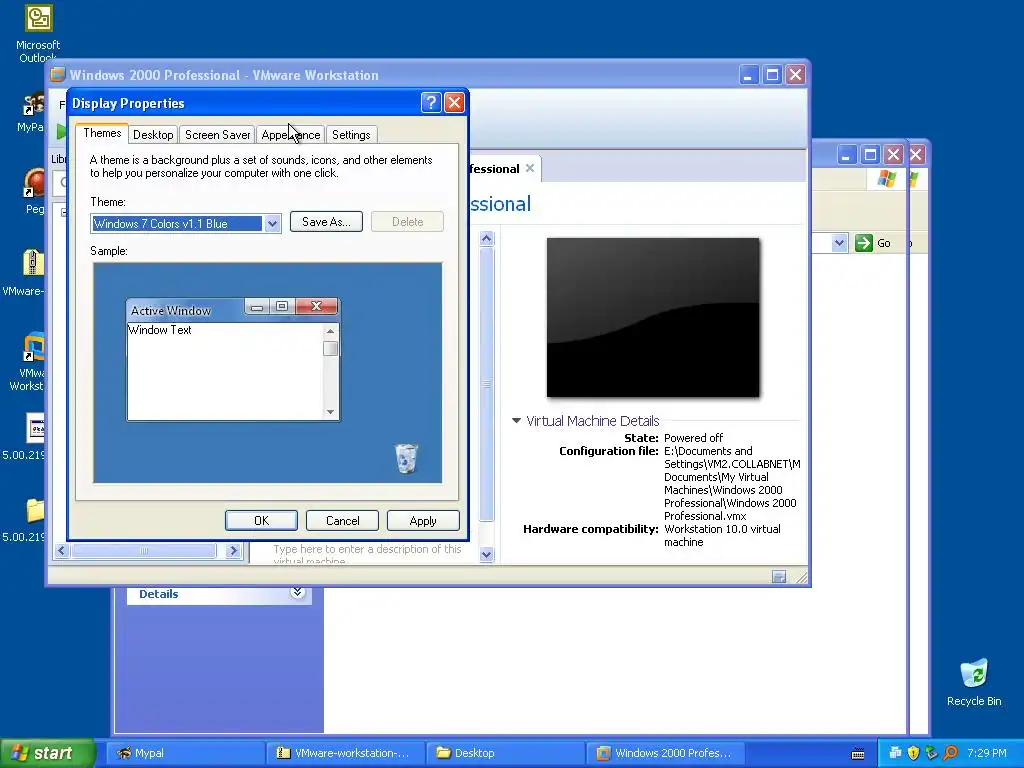Click the black virtual machine screen thumbnail

653,317
